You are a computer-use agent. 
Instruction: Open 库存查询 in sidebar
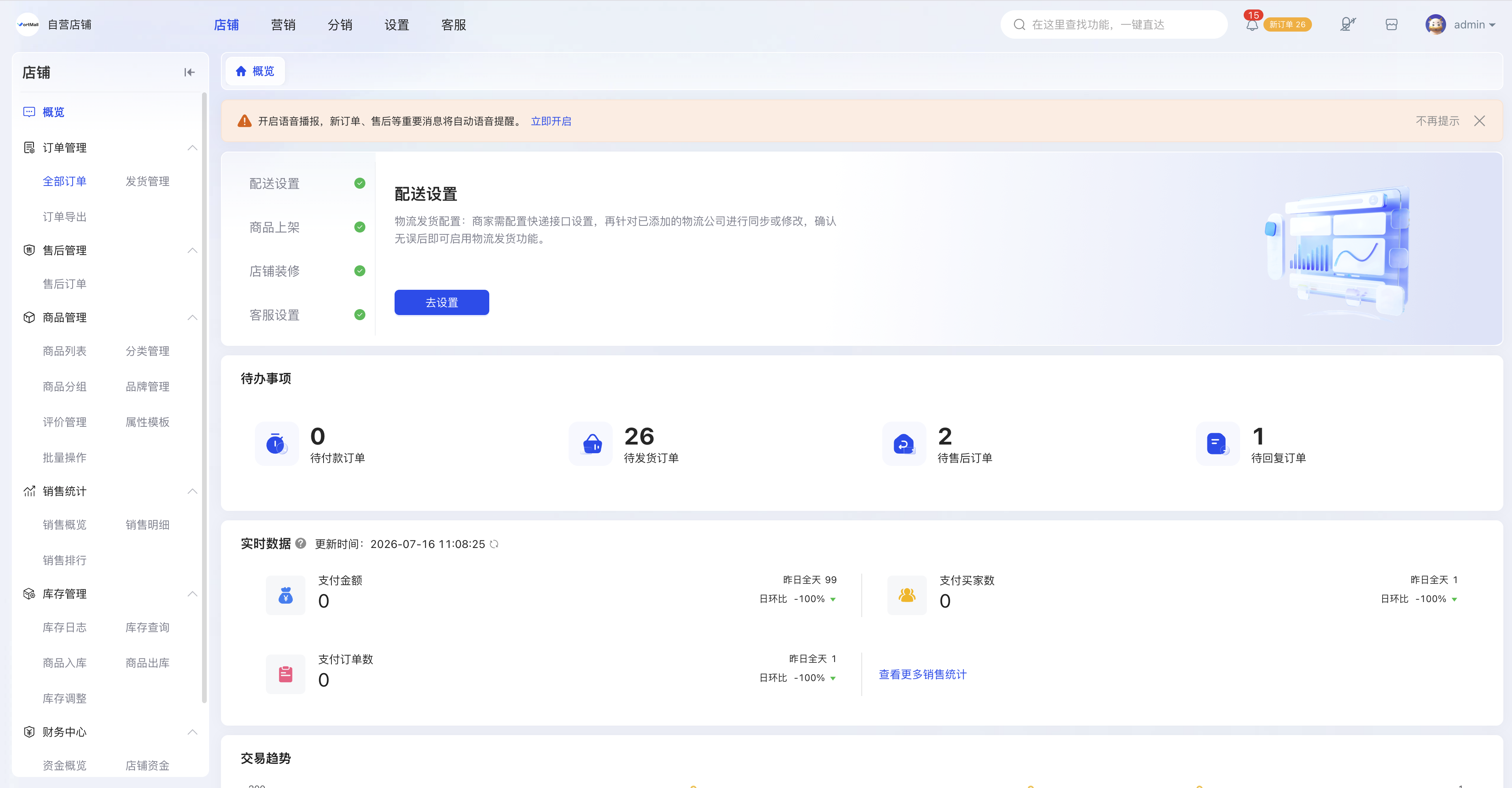[147, 628]
